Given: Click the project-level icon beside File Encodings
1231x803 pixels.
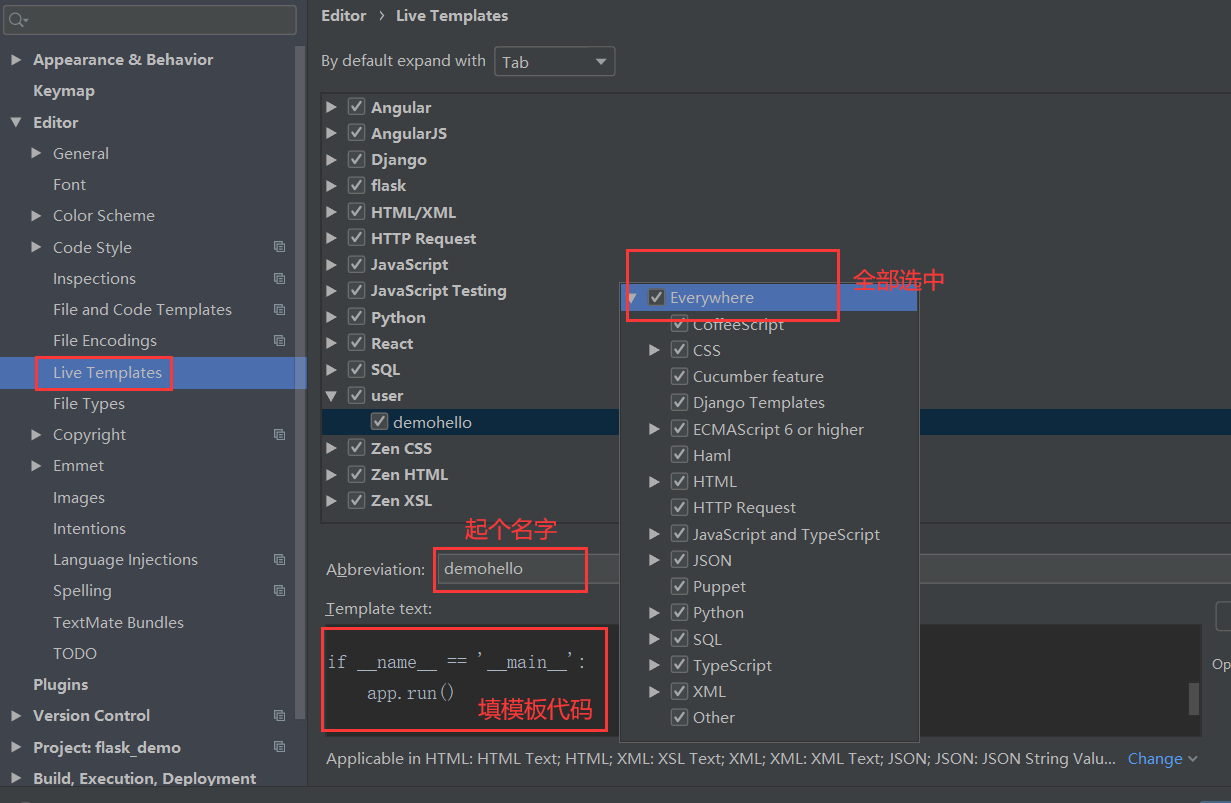Looking at the screenshot, I should pyautogui.click(x=279, y=341).
